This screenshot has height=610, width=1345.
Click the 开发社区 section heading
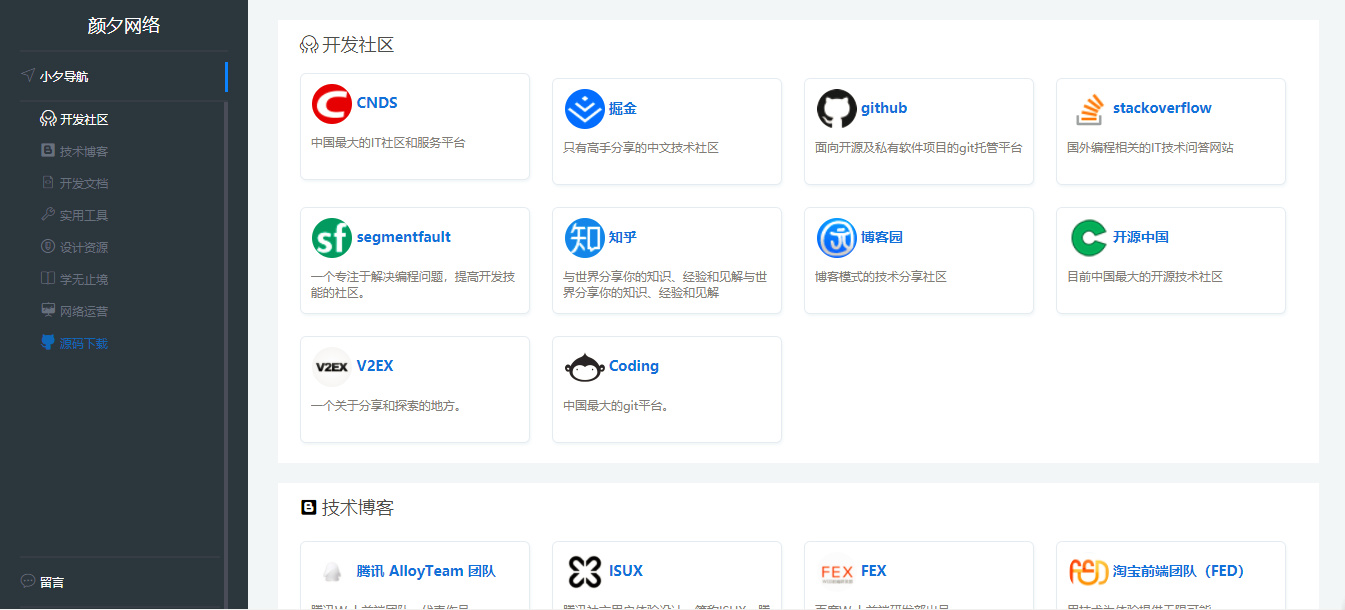[x=358, y=45]
